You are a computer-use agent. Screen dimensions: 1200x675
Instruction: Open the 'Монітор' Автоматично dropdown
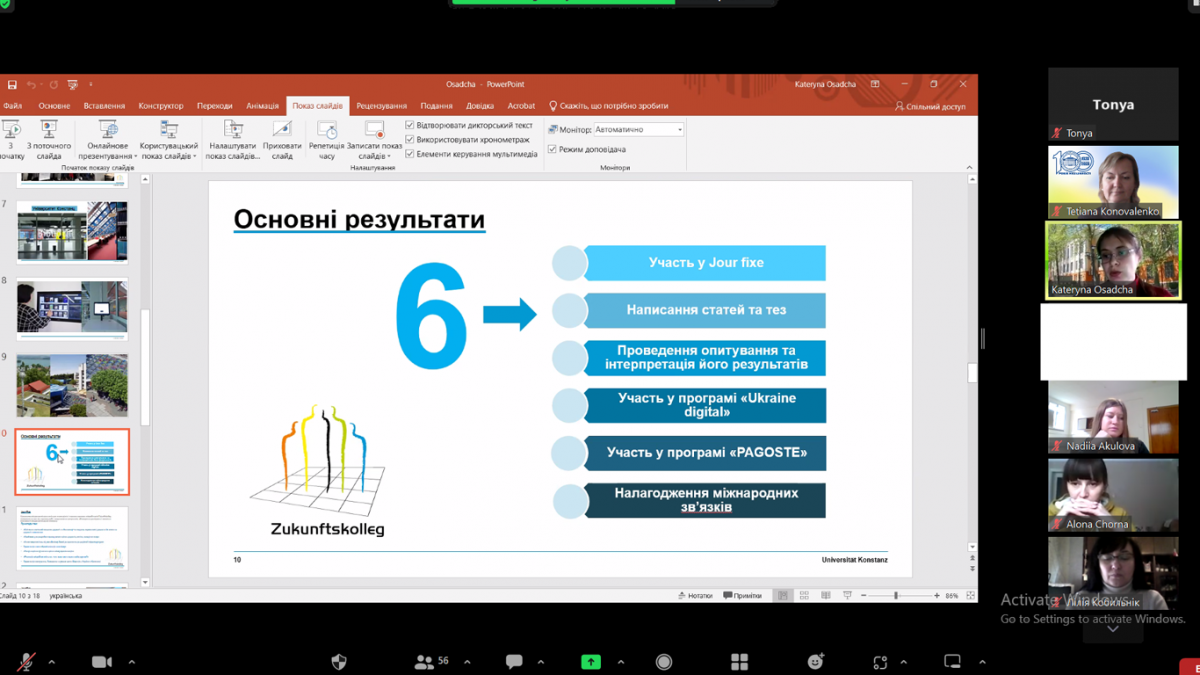point(638,130)
